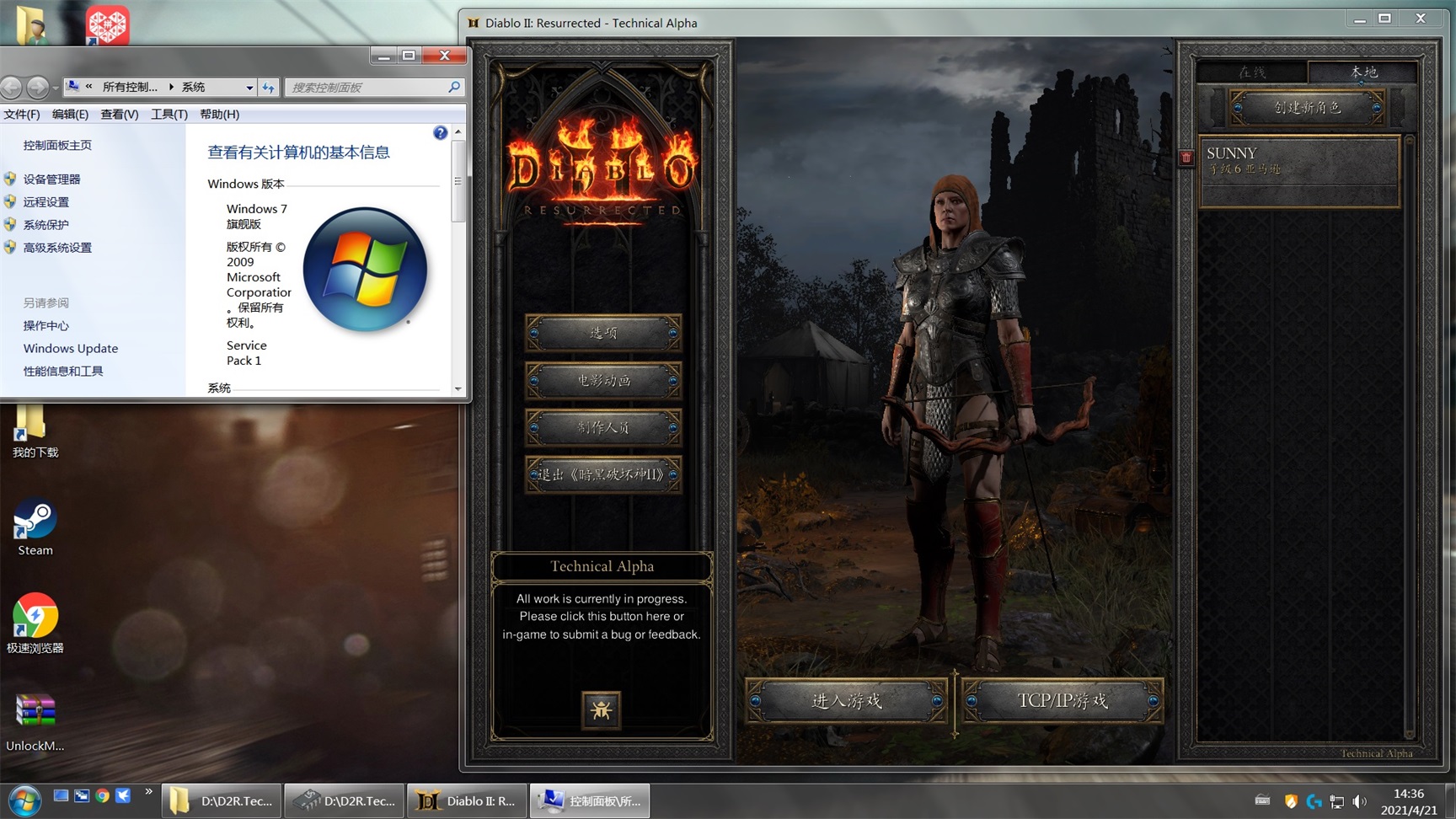1456x819 pixels.
Task: Click the blue bird quick launch icon
Action: click(x=123, y=795)
